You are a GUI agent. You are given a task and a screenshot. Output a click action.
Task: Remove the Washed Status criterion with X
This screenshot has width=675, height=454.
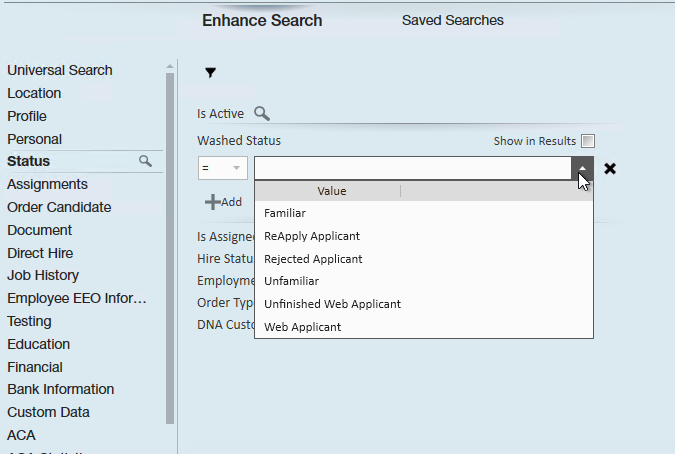[610, 168]
